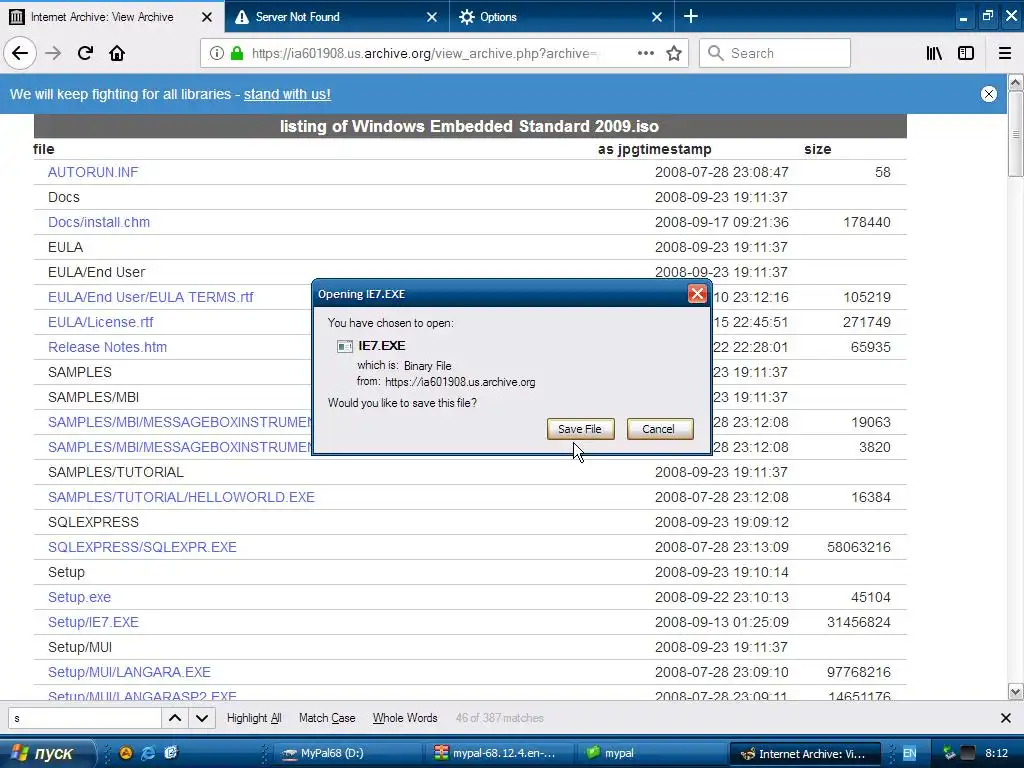Toggle Match Case in find bar

327,718
